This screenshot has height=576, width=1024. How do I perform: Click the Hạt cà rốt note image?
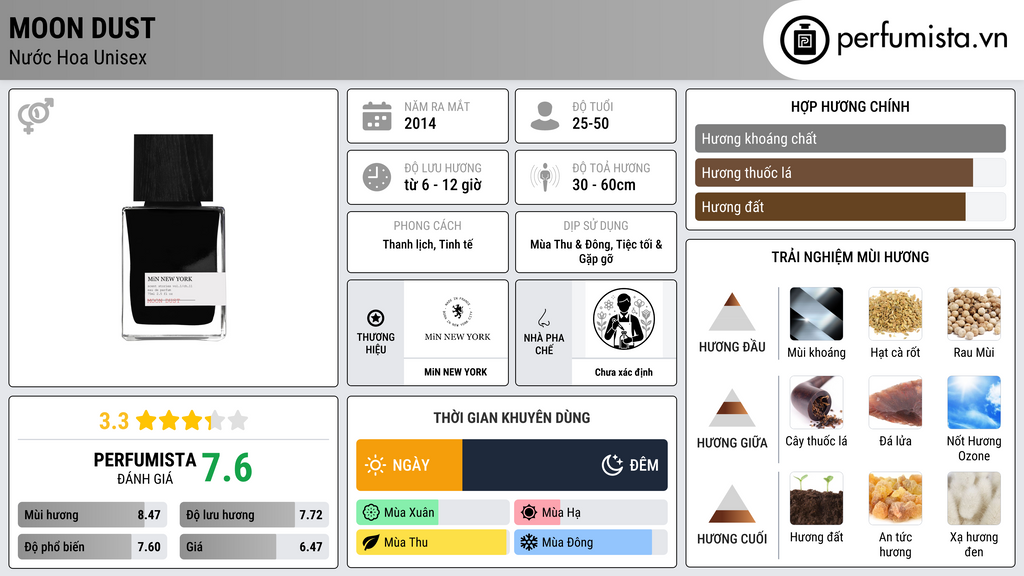(x=895, y=314)
